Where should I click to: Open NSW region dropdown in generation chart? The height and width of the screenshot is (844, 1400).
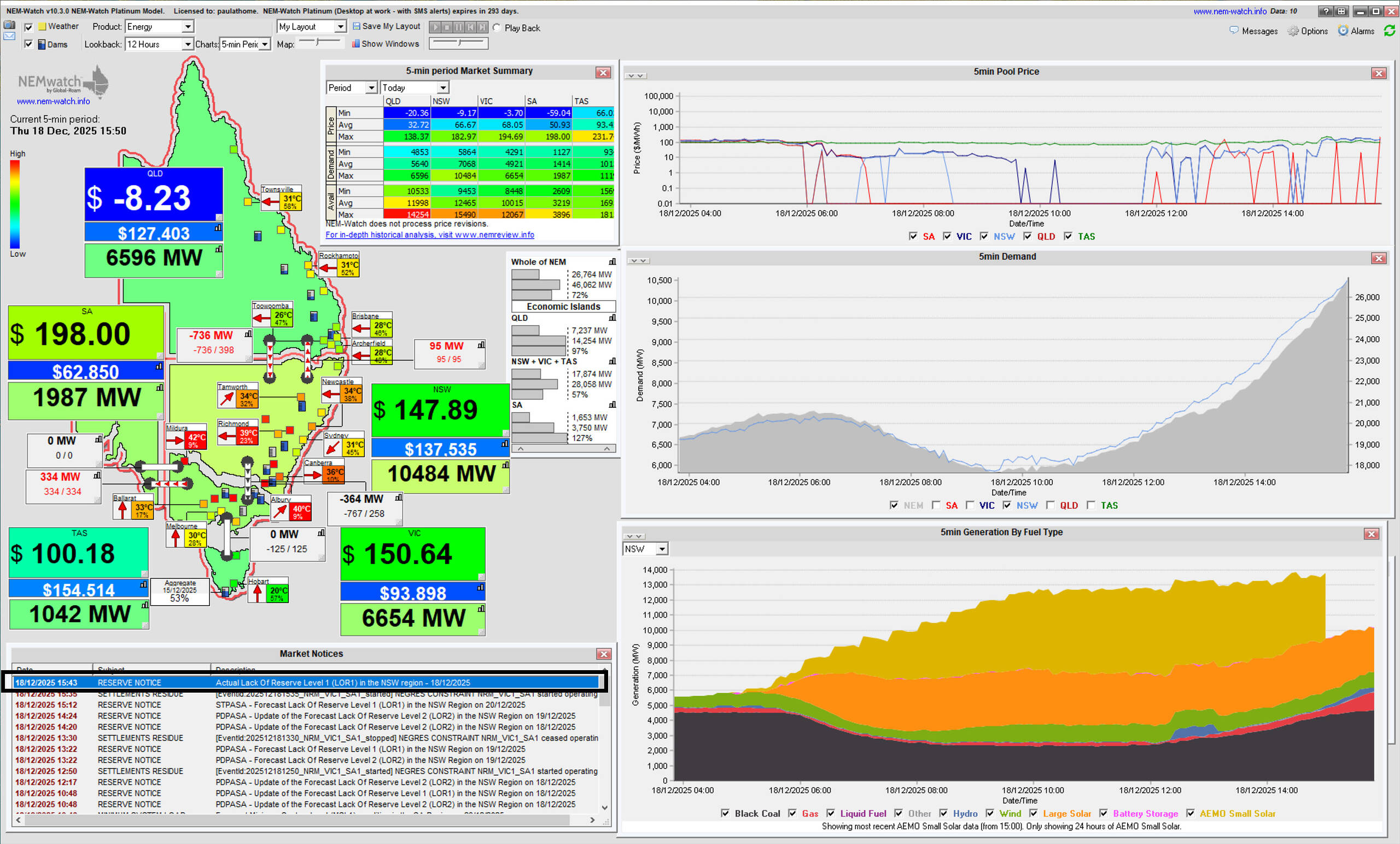click(x=662, y=549)
